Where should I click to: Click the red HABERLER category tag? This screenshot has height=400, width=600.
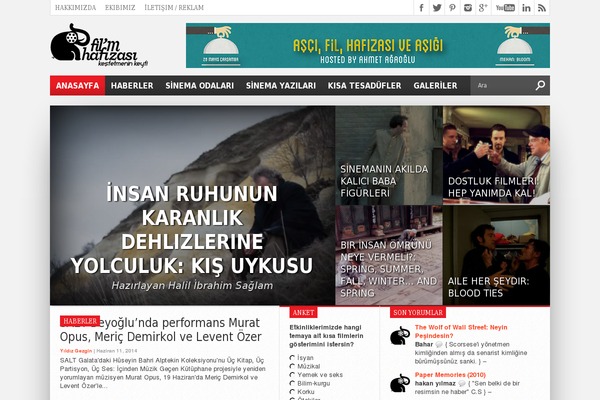[x=80, y=321]
